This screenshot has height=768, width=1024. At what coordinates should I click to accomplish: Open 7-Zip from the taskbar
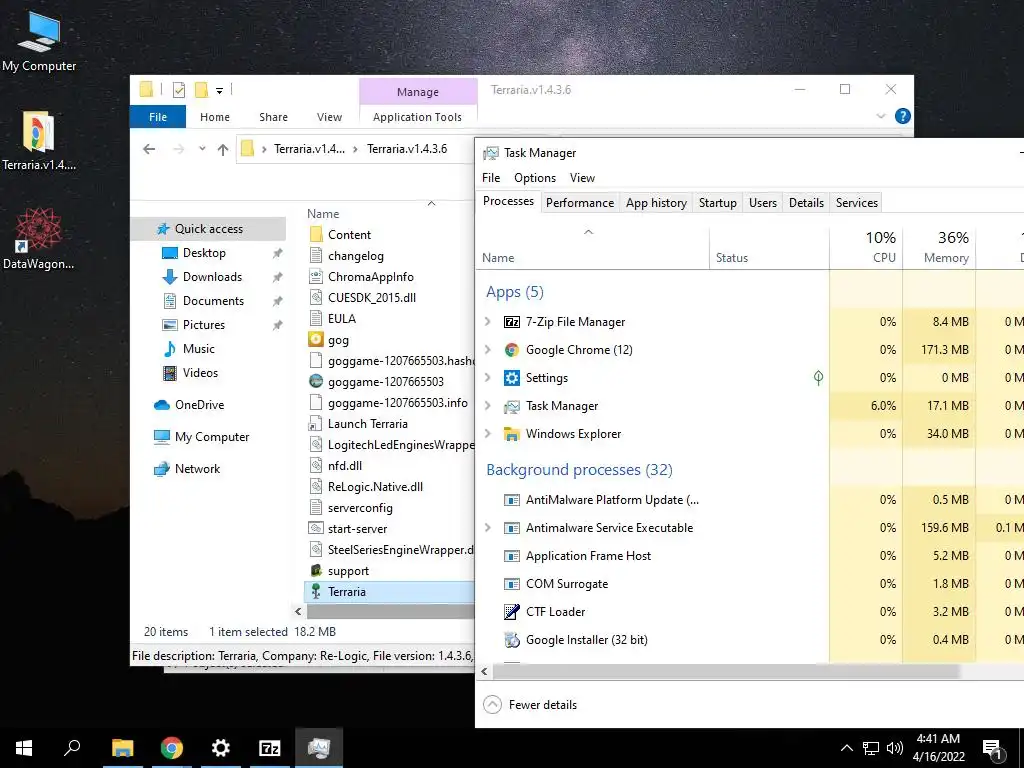click(x=270, y=748)
